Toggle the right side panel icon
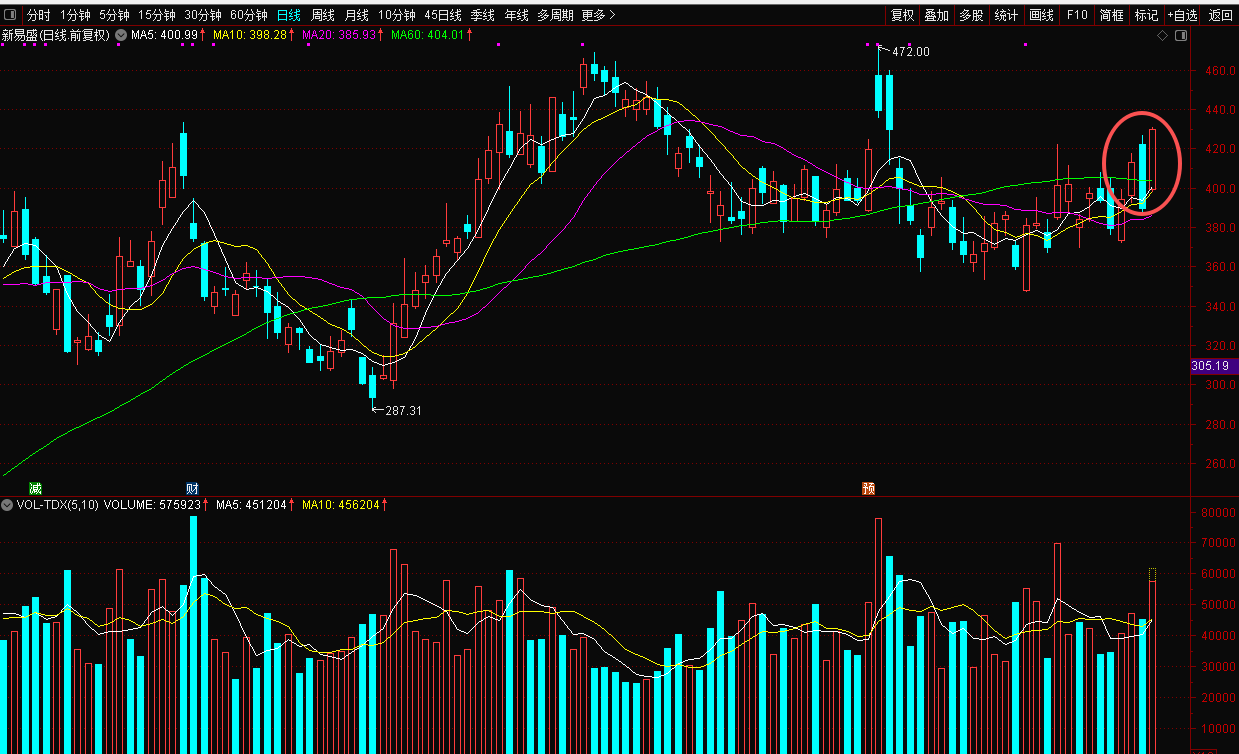This screenshot has height=754, width=1239. tap(1180, 36)
